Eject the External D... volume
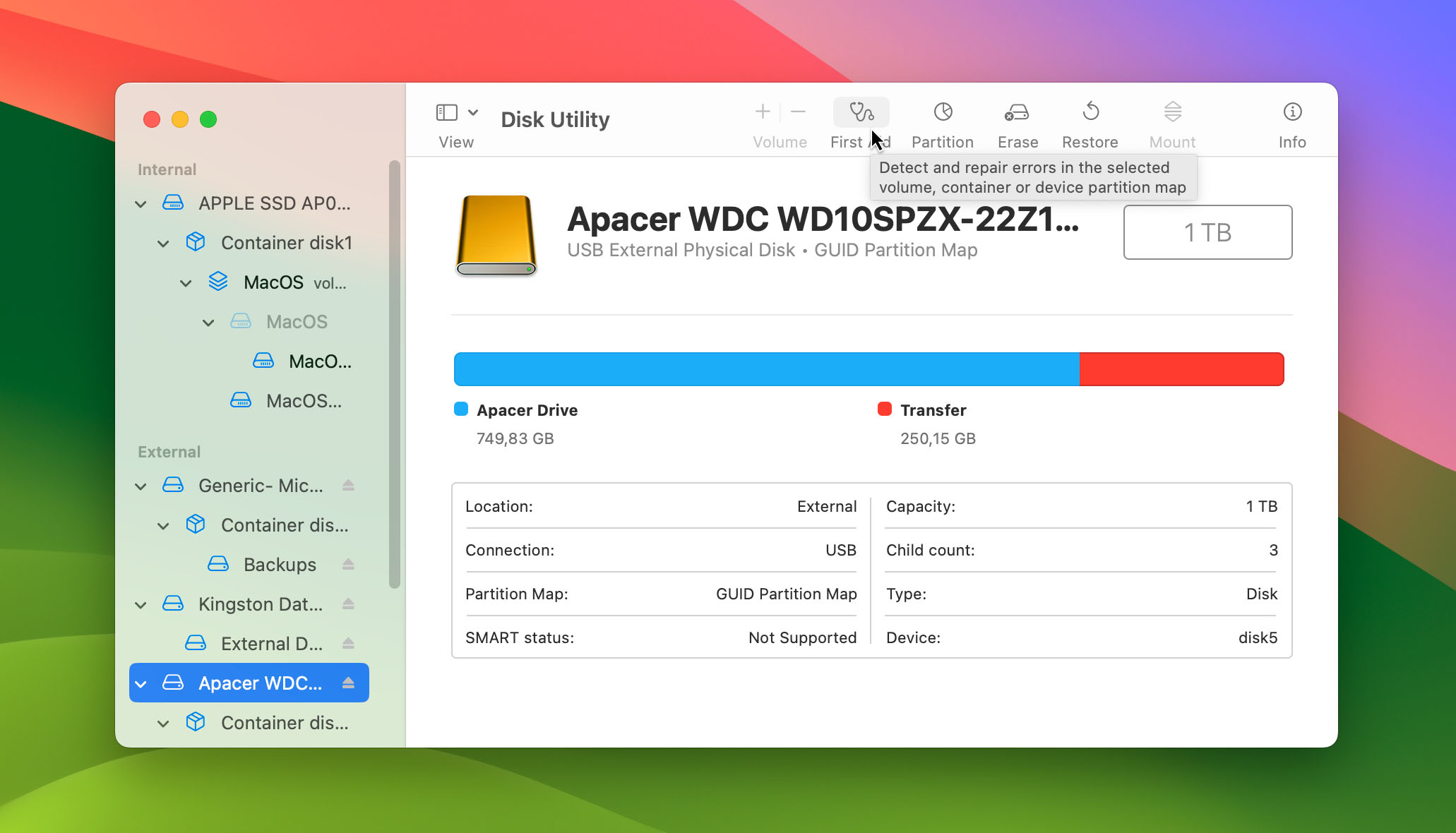 point(348,644)
